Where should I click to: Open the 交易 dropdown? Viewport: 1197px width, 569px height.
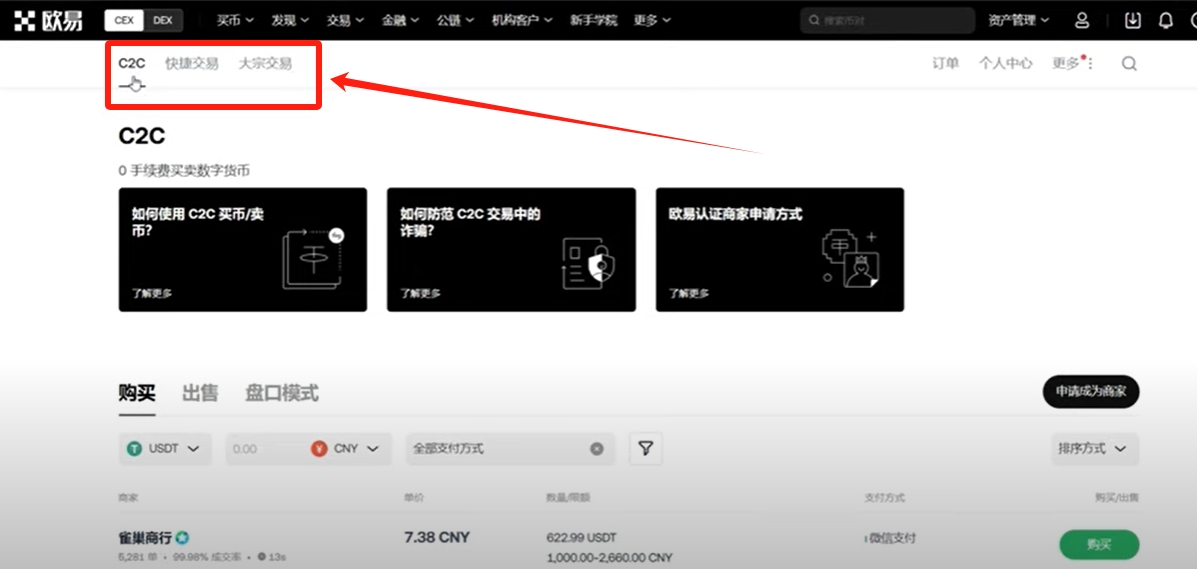tap(345, 21)
